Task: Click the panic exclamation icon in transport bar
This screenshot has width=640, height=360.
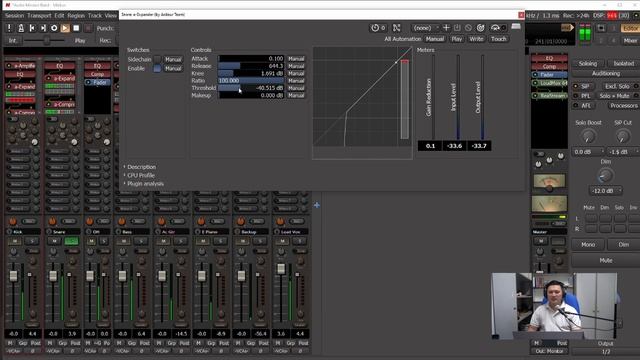Action: (x=9, y=28)
